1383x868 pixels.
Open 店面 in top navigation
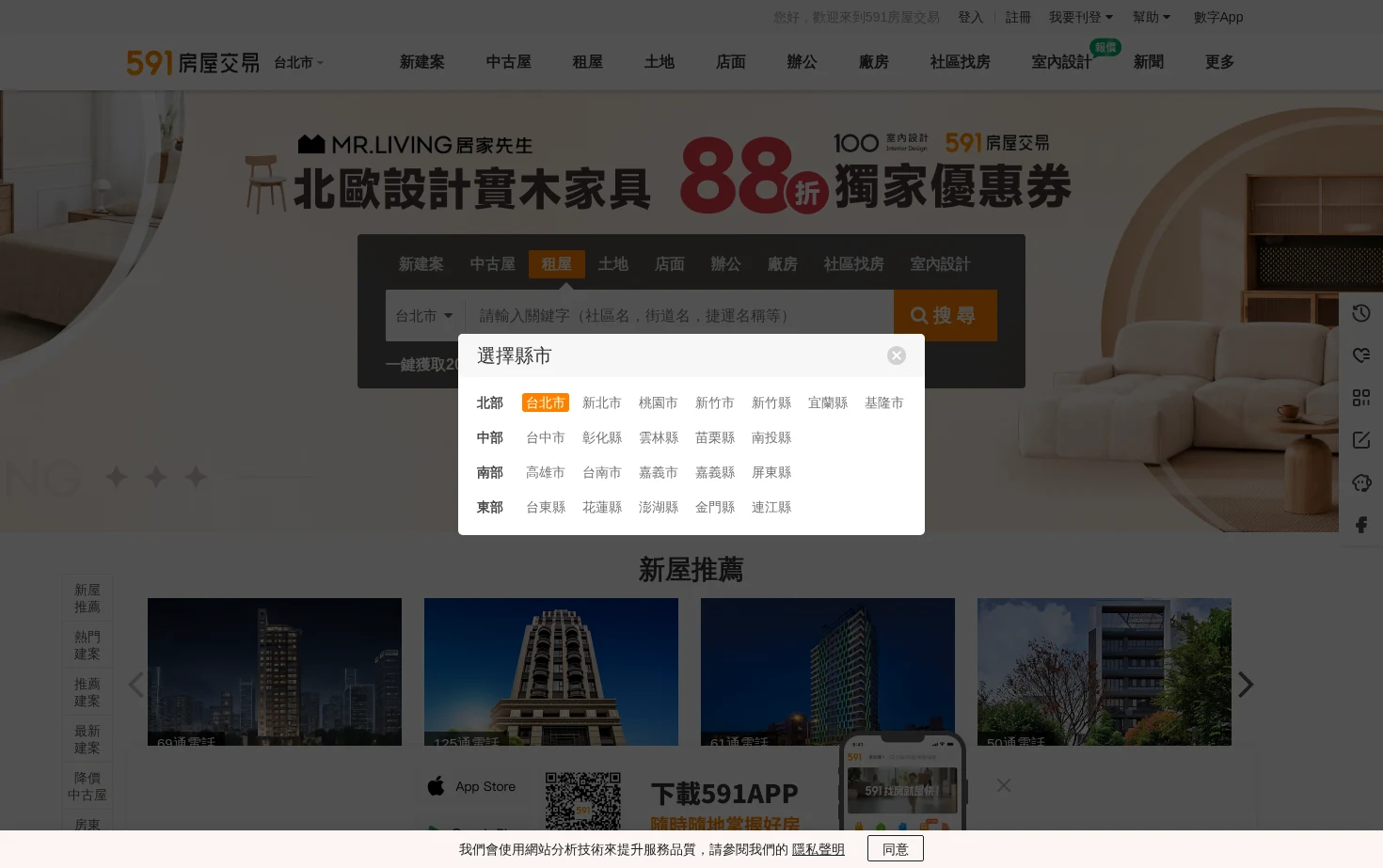(730, 62)
